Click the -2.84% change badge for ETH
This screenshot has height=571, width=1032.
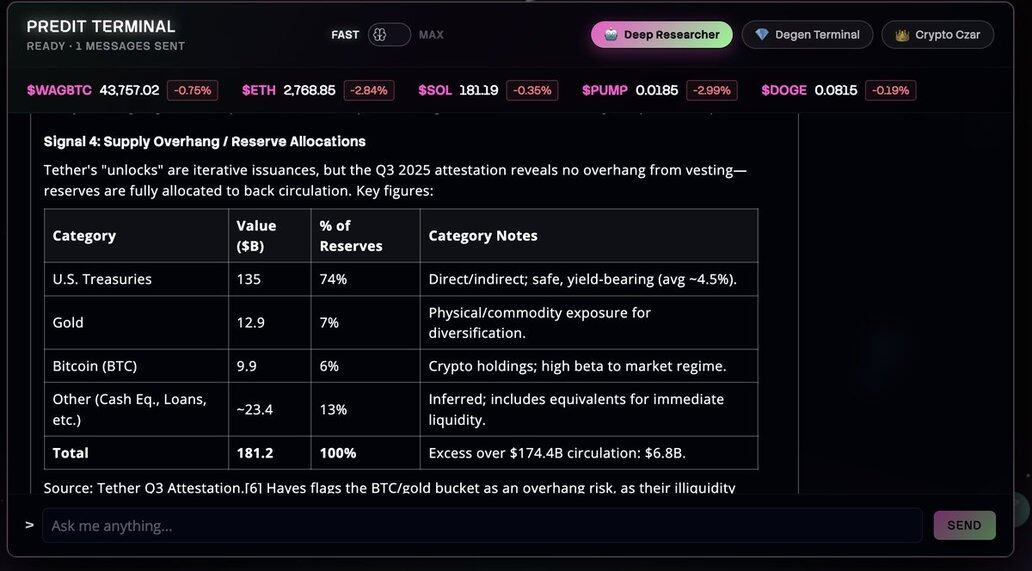pos(369,90)
